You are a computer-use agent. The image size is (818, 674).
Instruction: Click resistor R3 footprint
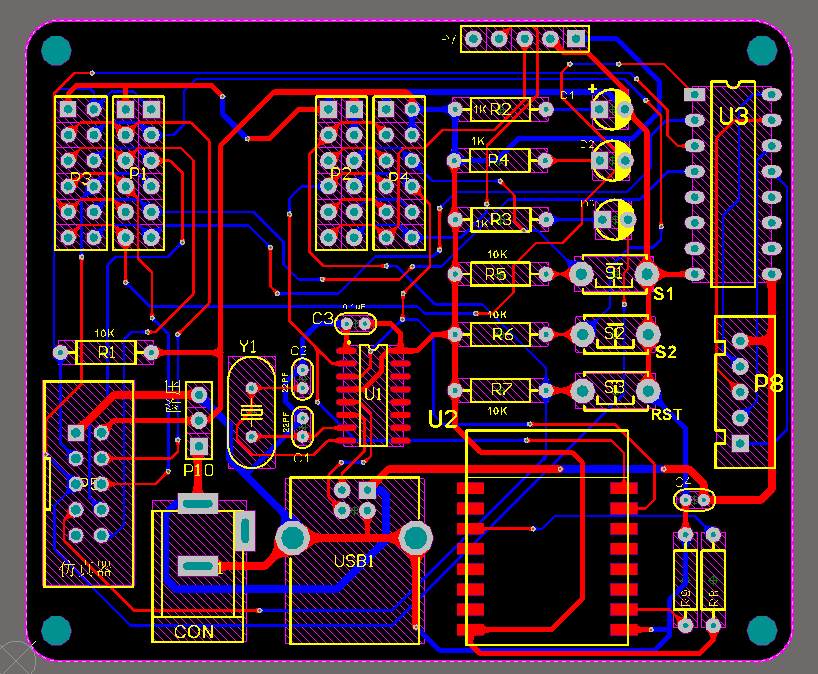coord(500,220)
